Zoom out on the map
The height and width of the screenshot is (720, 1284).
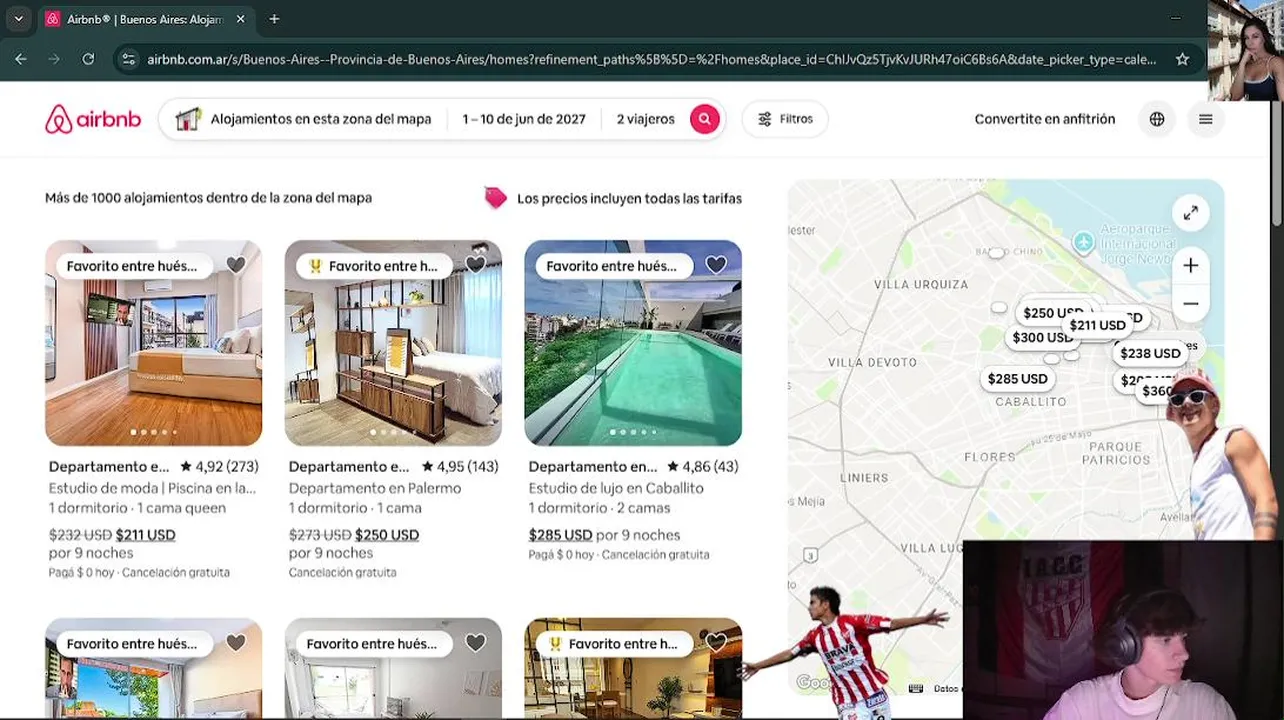click(x=1191, y=303)
